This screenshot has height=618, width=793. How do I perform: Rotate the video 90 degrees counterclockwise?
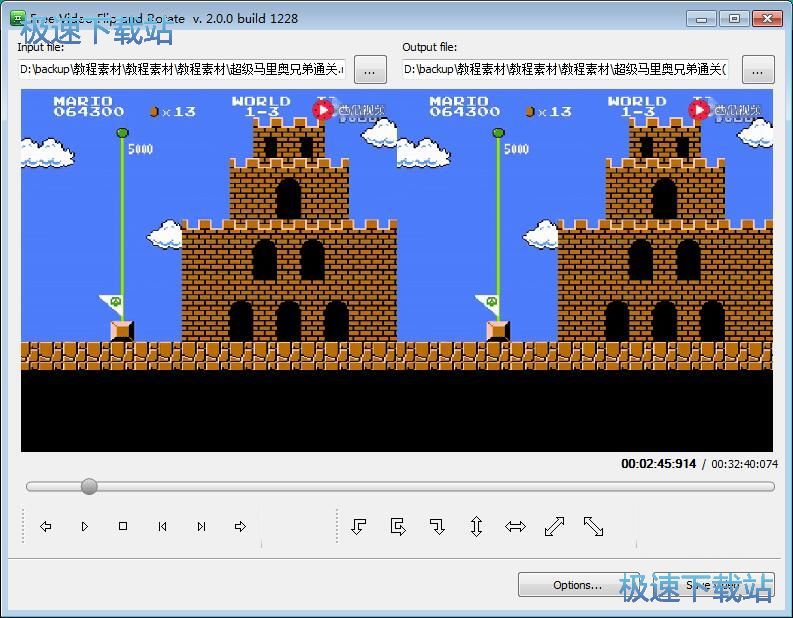(x=359, y=526)
